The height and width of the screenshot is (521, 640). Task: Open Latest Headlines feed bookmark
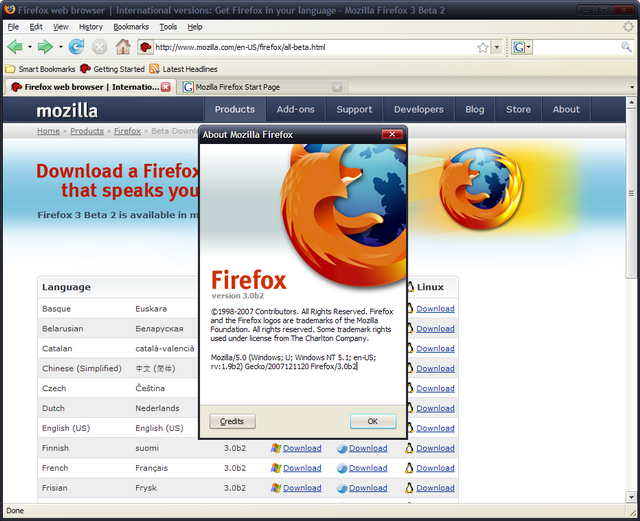[183, 69]
